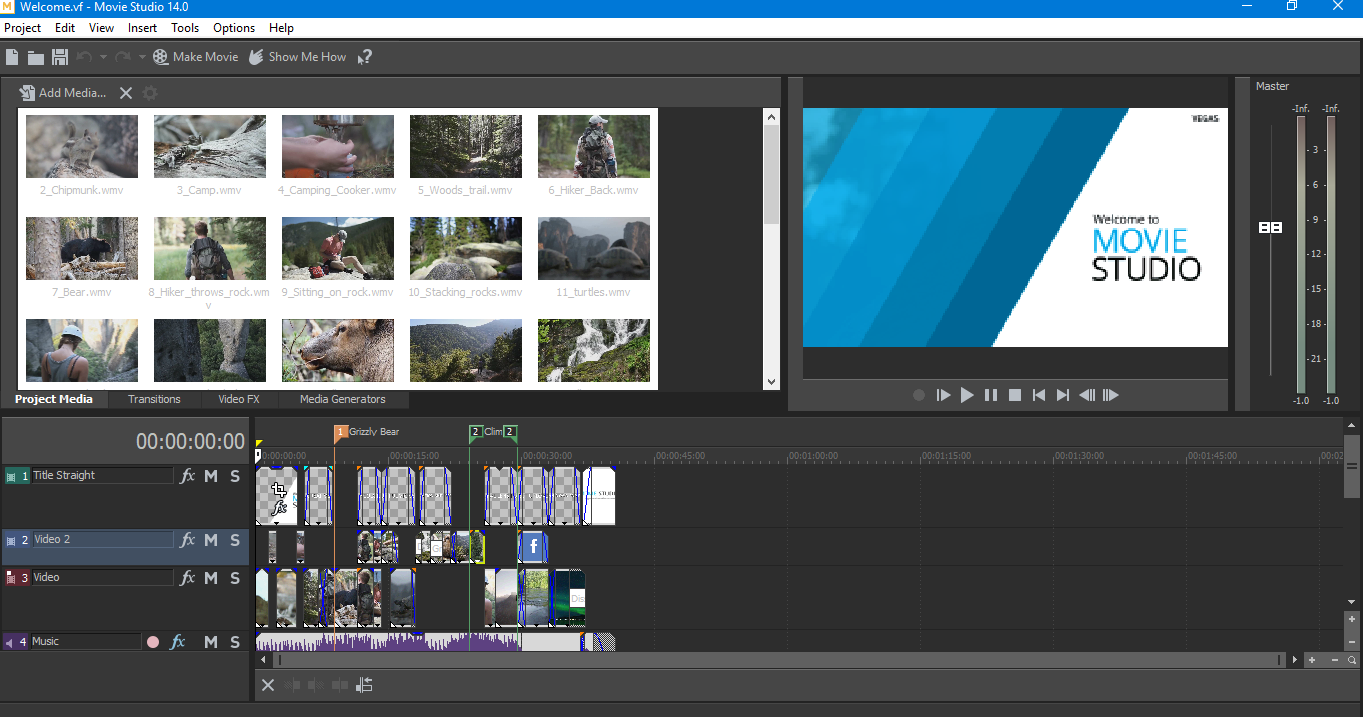This screenshot has height=717, width=1363.
Task: Click the Record button under the preview
Action: click(x=919, y=395)
